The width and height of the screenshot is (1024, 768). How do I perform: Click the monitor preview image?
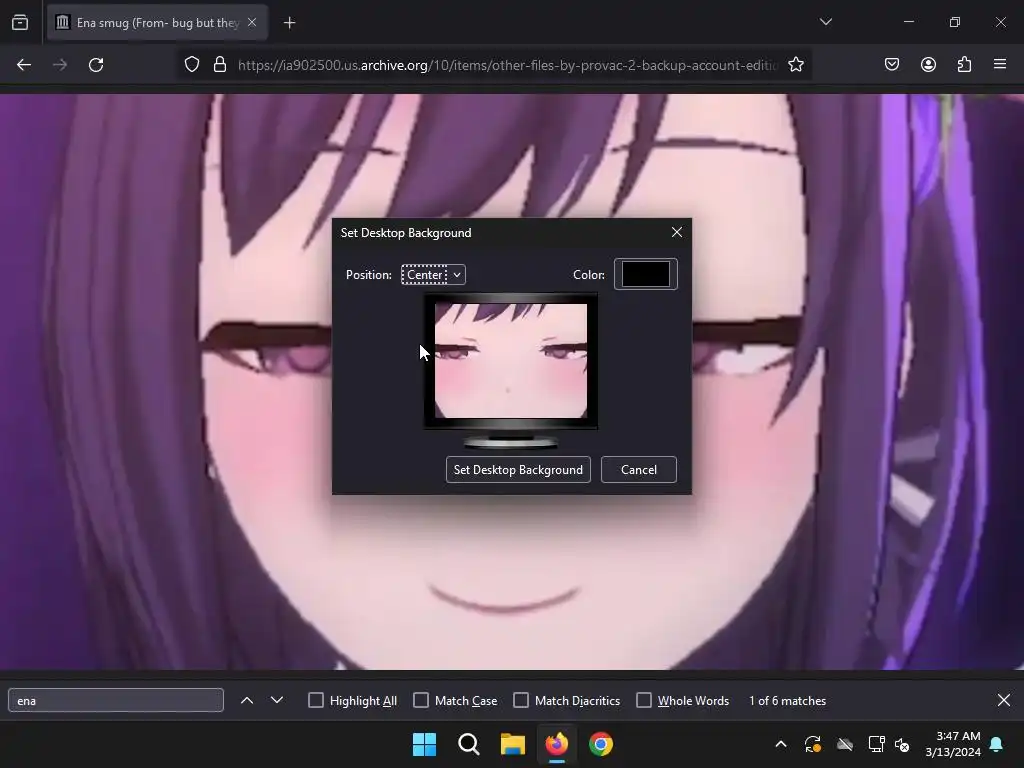tap(511, 361)
